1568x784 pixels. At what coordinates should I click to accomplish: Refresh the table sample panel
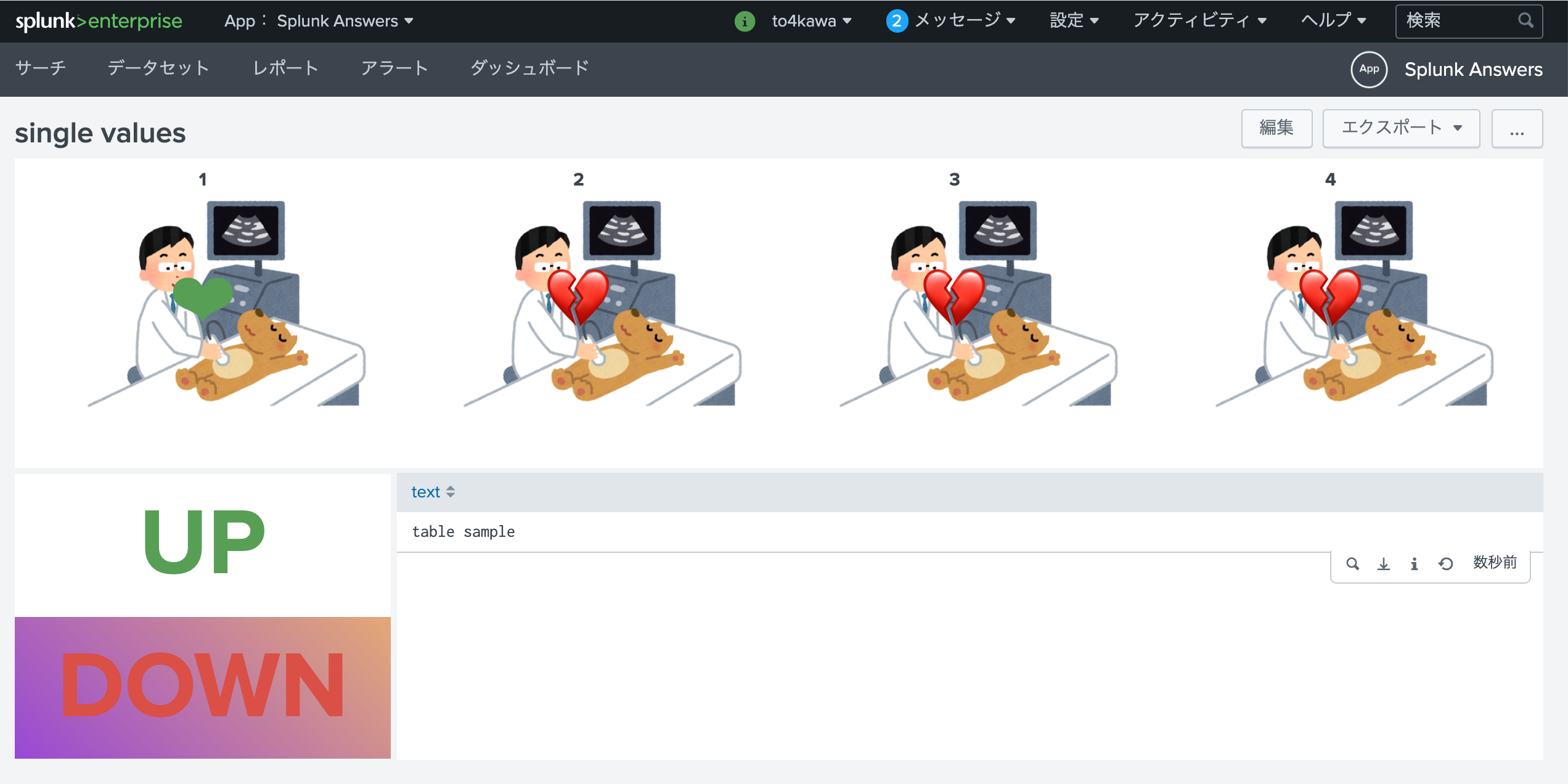(1447, 563)
